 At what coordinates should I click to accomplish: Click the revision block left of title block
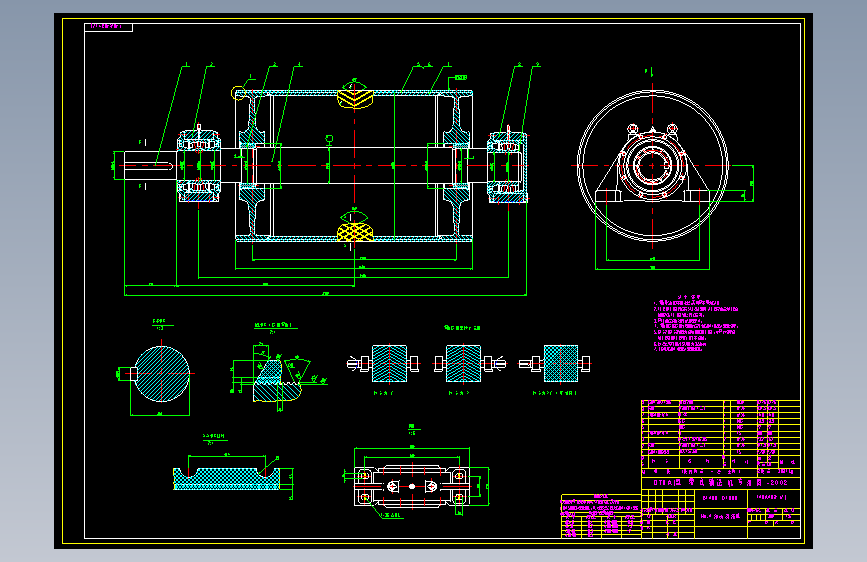point(601,516)
